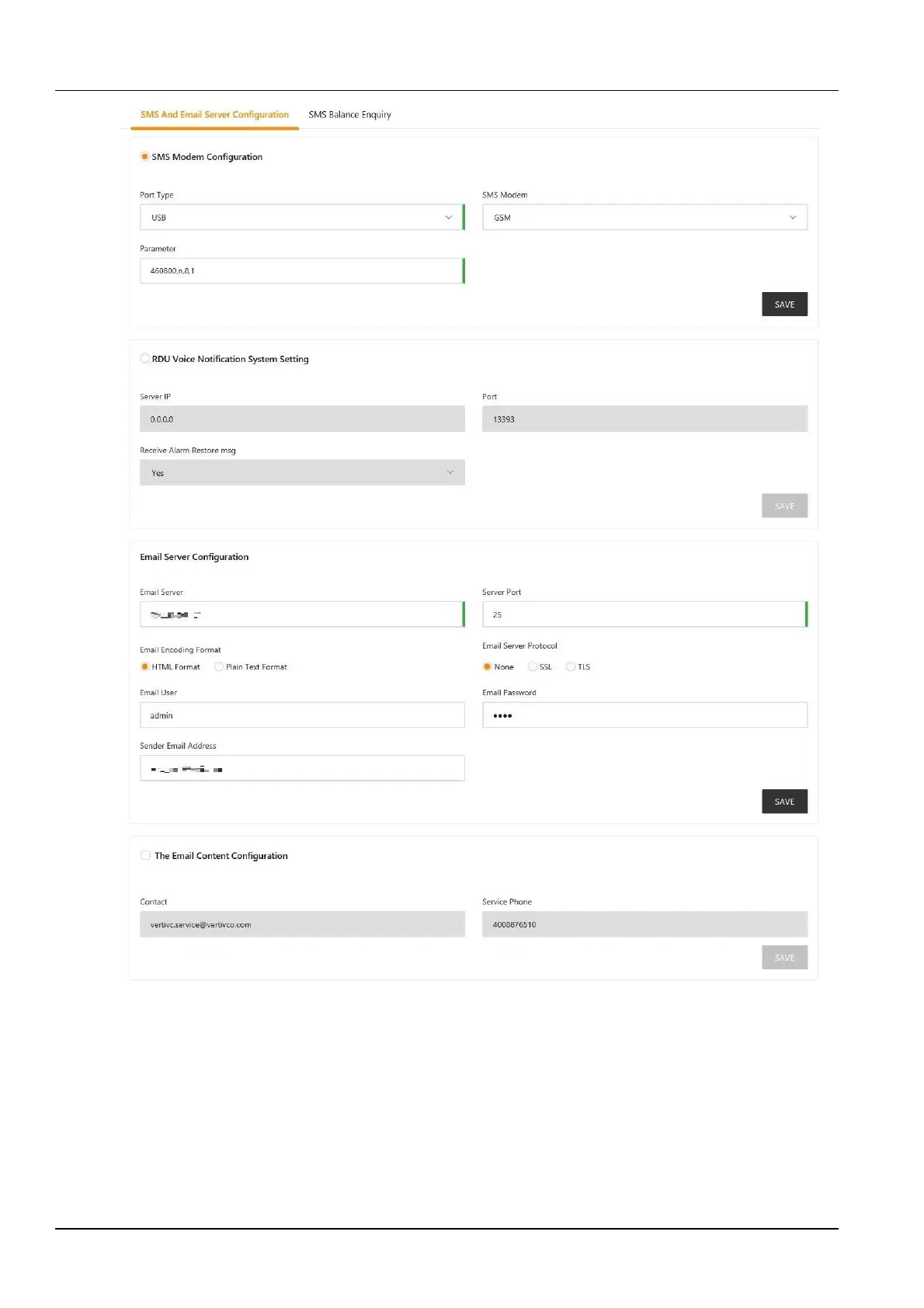Enable RDU Voice Notification System Setting

tap(145, 359)
